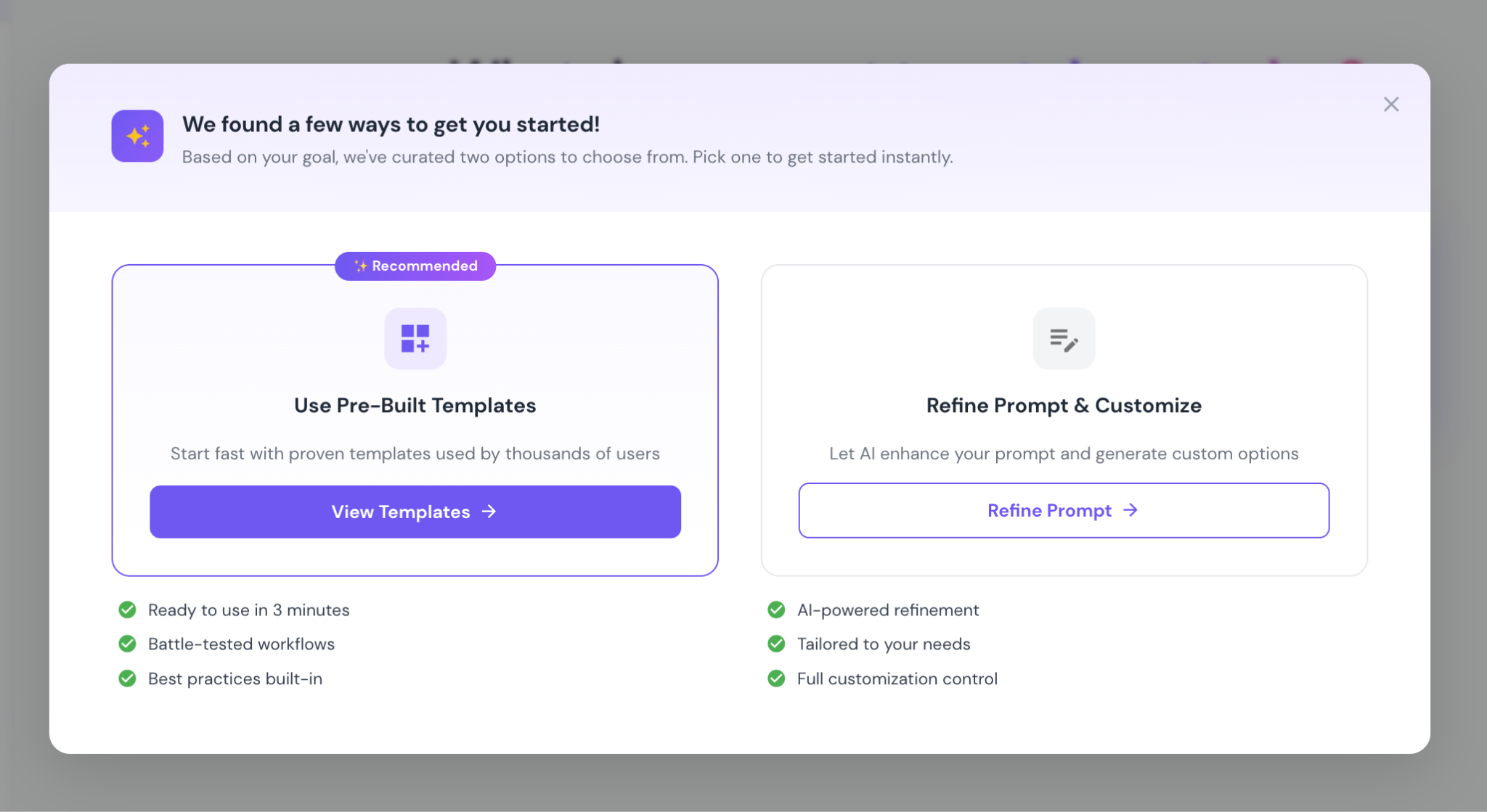Click the 'Let AI enhance your prompt' description
Image resolution: width=1487 pixels, height=812 pixels.
1063,454
